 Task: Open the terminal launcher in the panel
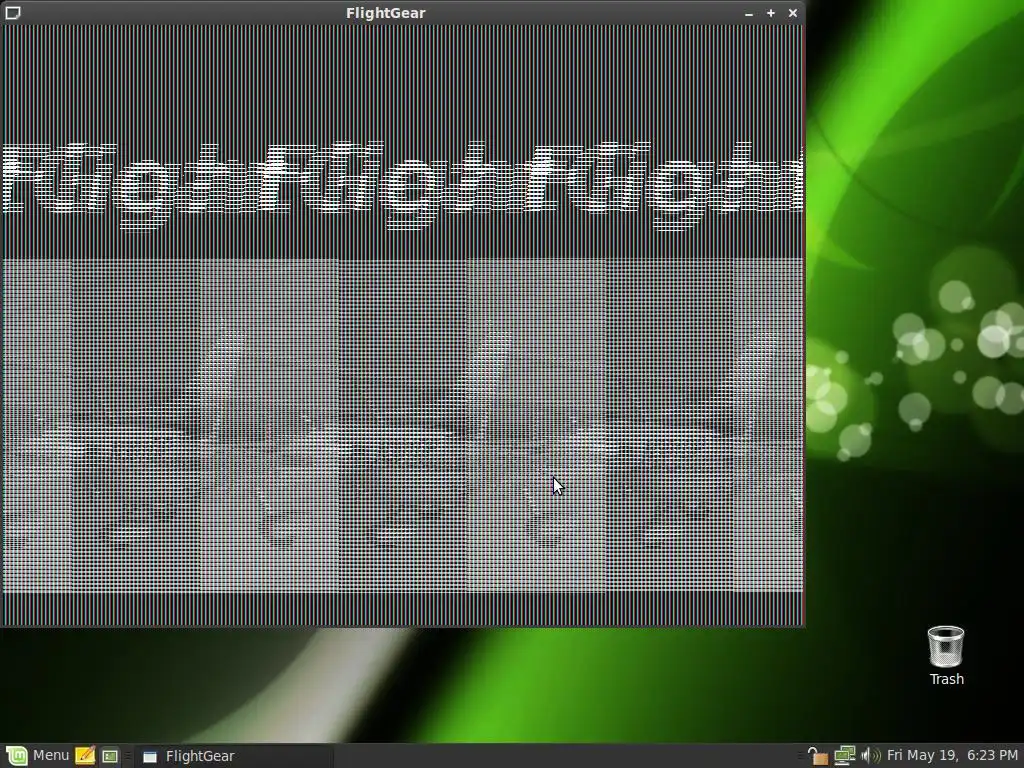tap(110, 756)
